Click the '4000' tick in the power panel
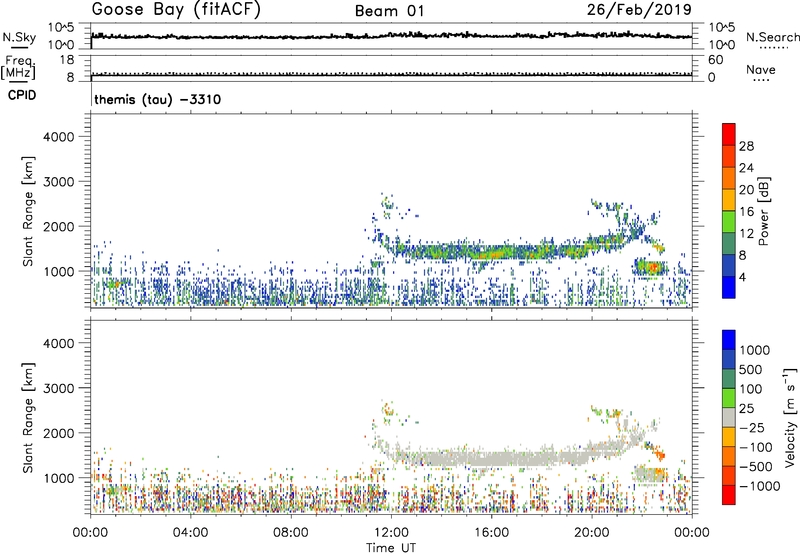 pyautogui.click(x=58, y=137)
